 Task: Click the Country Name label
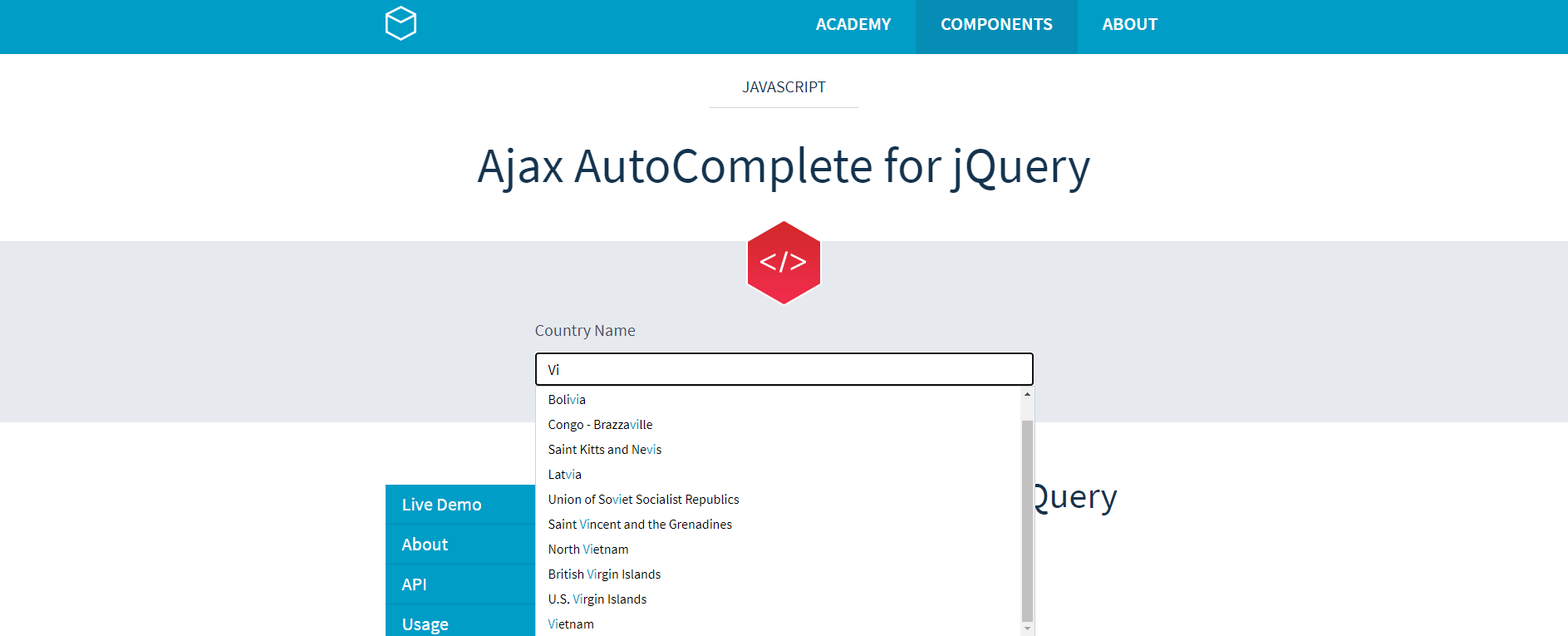pos(585,331)
